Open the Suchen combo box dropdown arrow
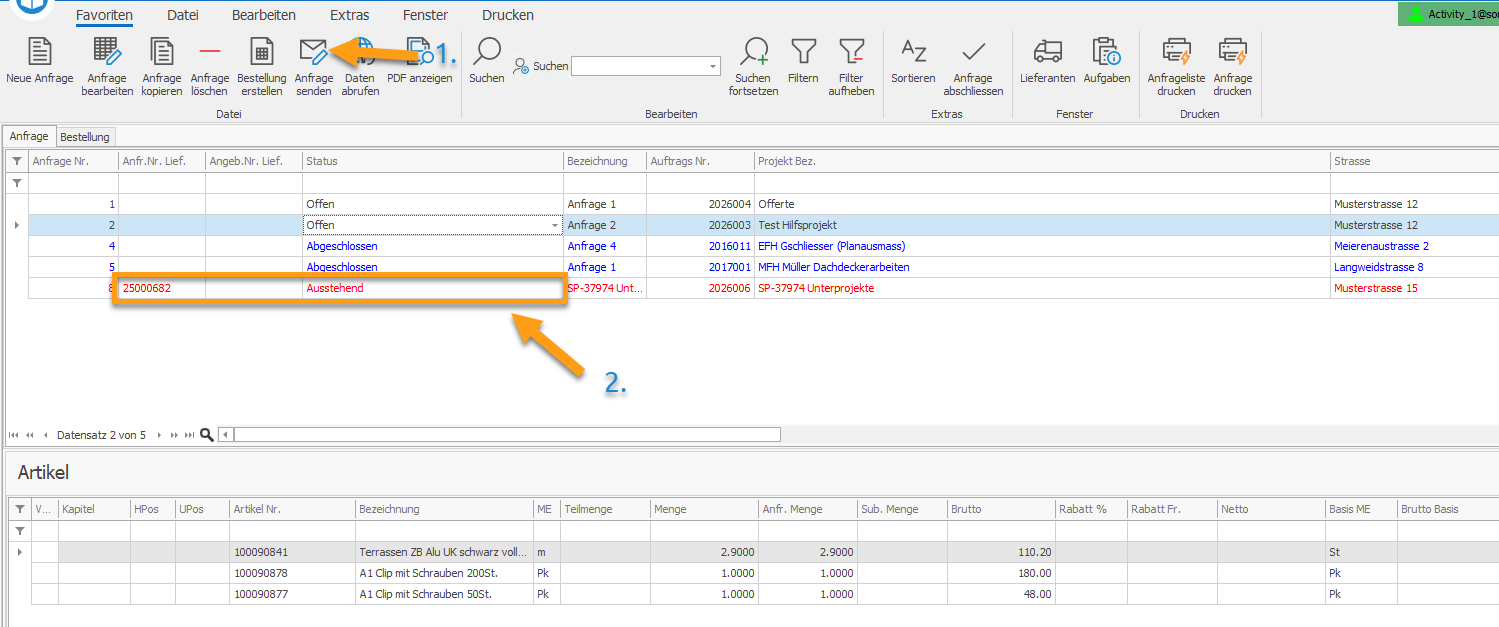The height and width of the screenshot is (627, 1499). pos(713,66)
